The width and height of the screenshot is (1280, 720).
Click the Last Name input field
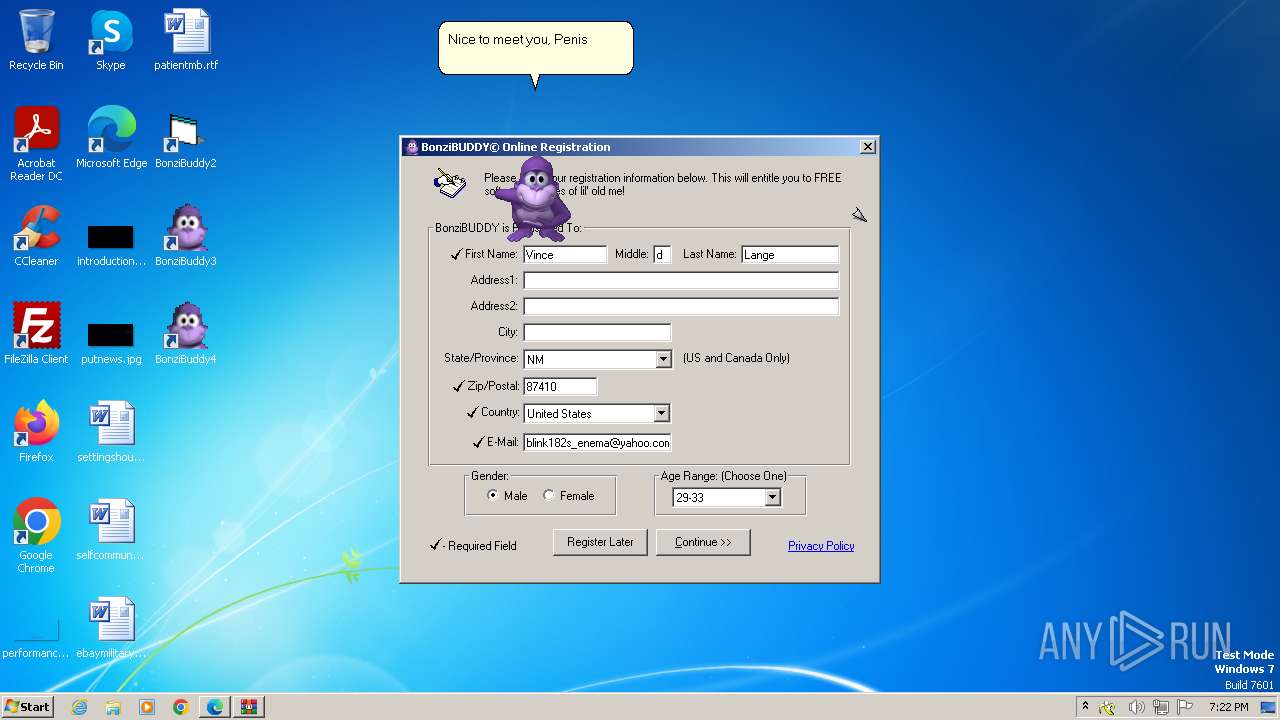coord(790,255)
